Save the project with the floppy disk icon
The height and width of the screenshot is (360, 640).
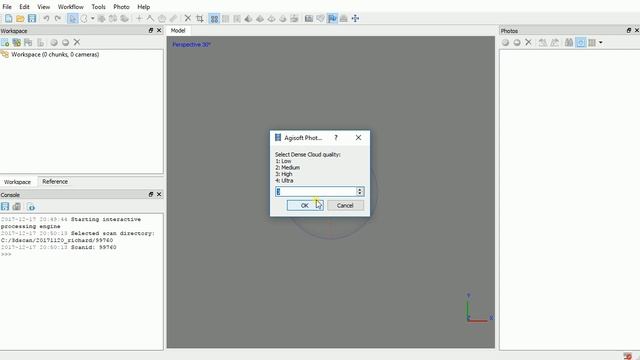32,18
